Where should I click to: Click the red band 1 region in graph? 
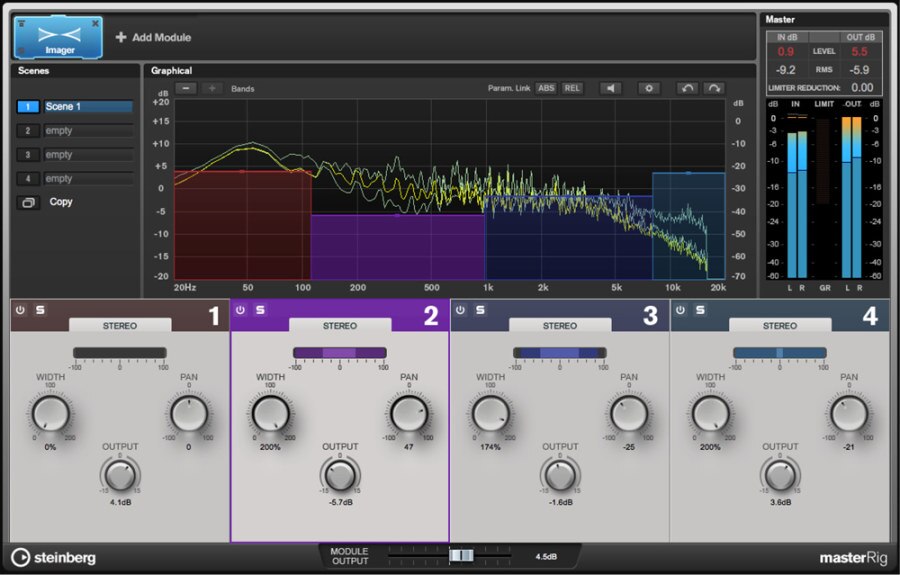(x=243, y=225)
